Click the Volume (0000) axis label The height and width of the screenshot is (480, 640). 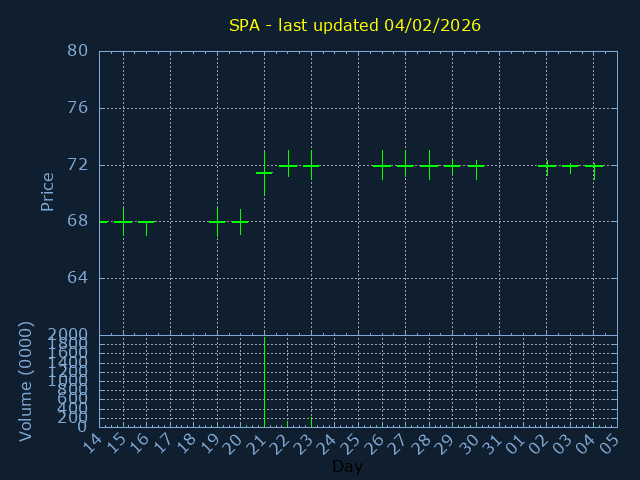tap(26, 380)
